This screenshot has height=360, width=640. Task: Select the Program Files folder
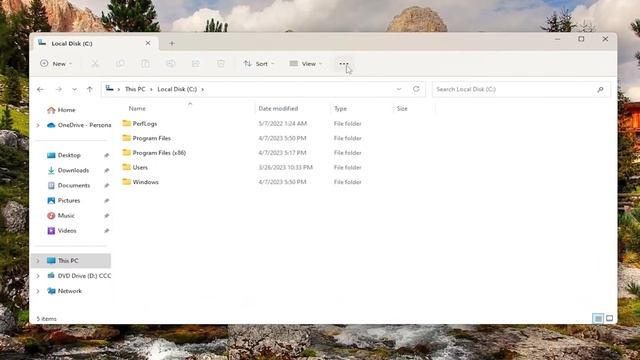point(147,138)
